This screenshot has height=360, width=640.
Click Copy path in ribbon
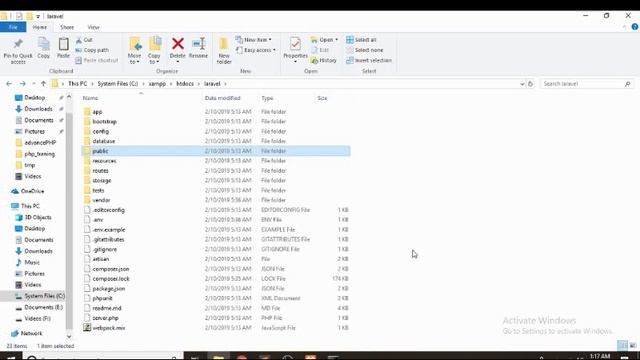pyautogui.click(x=92, y=50)
